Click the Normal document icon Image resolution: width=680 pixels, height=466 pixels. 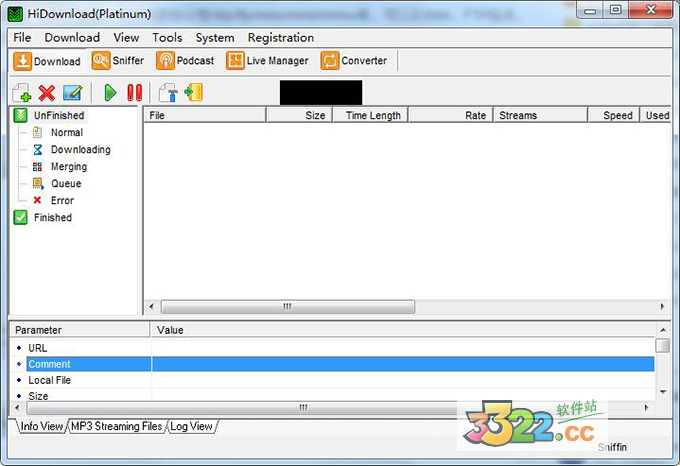pos(38,132)
